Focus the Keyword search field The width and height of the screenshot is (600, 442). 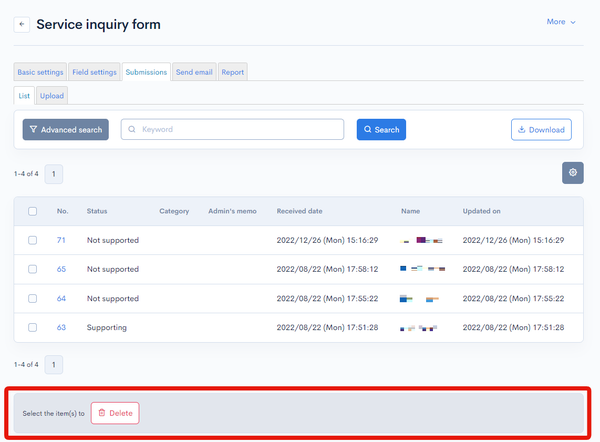point(232,129)
